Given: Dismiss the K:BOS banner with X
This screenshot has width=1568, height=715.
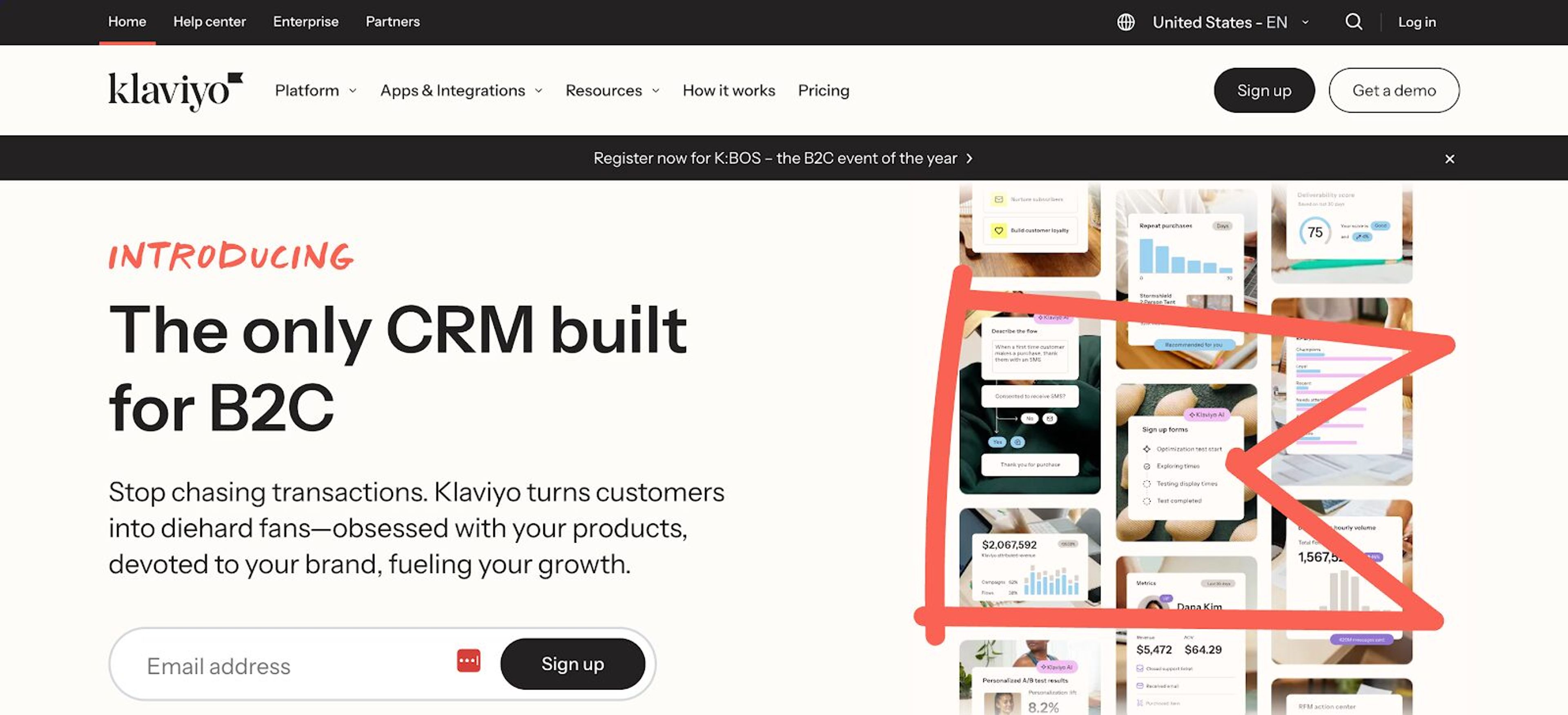Looking at the screenshot, I should click(1449, 159).
